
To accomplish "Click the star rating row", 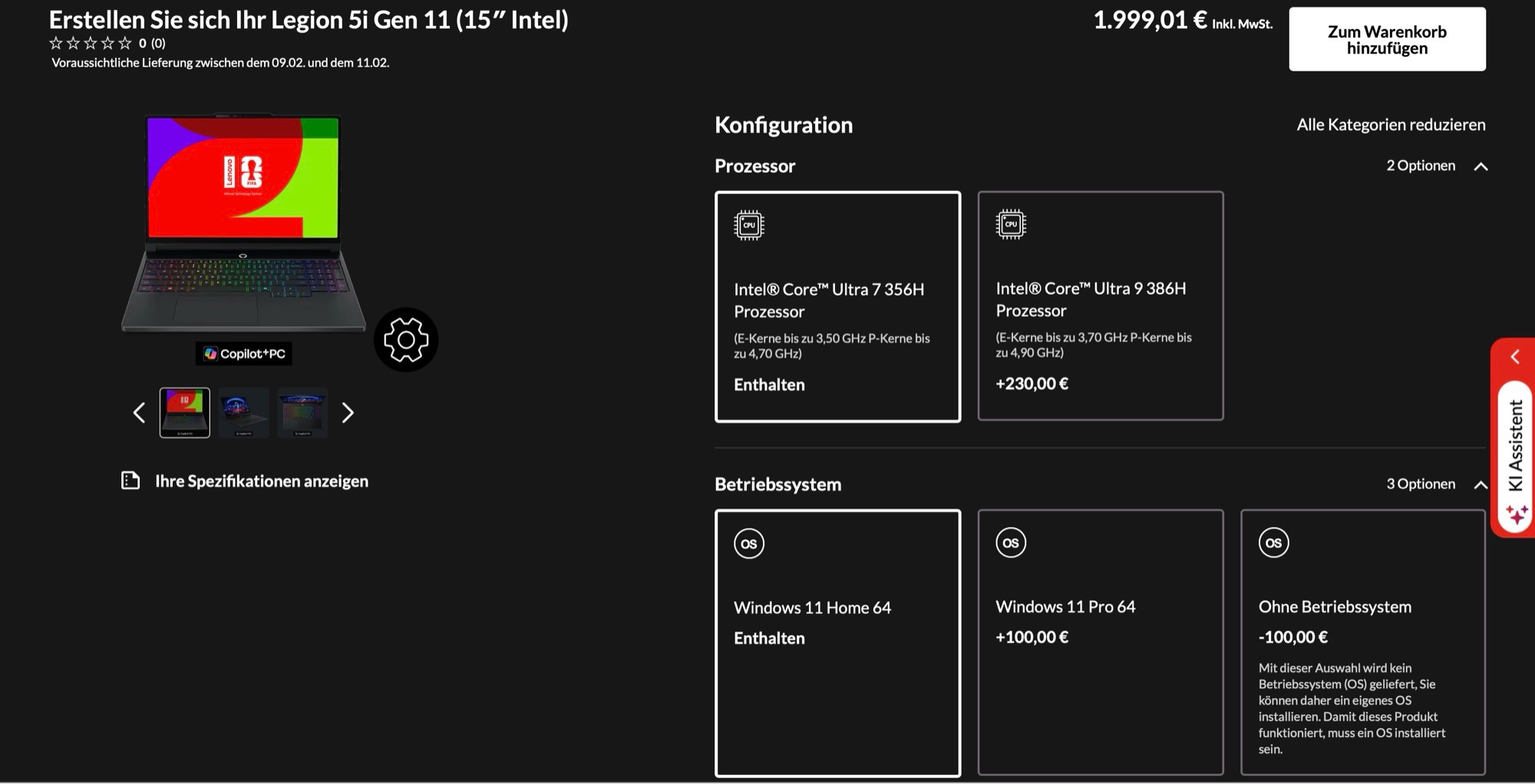I will tap(91, 43).
